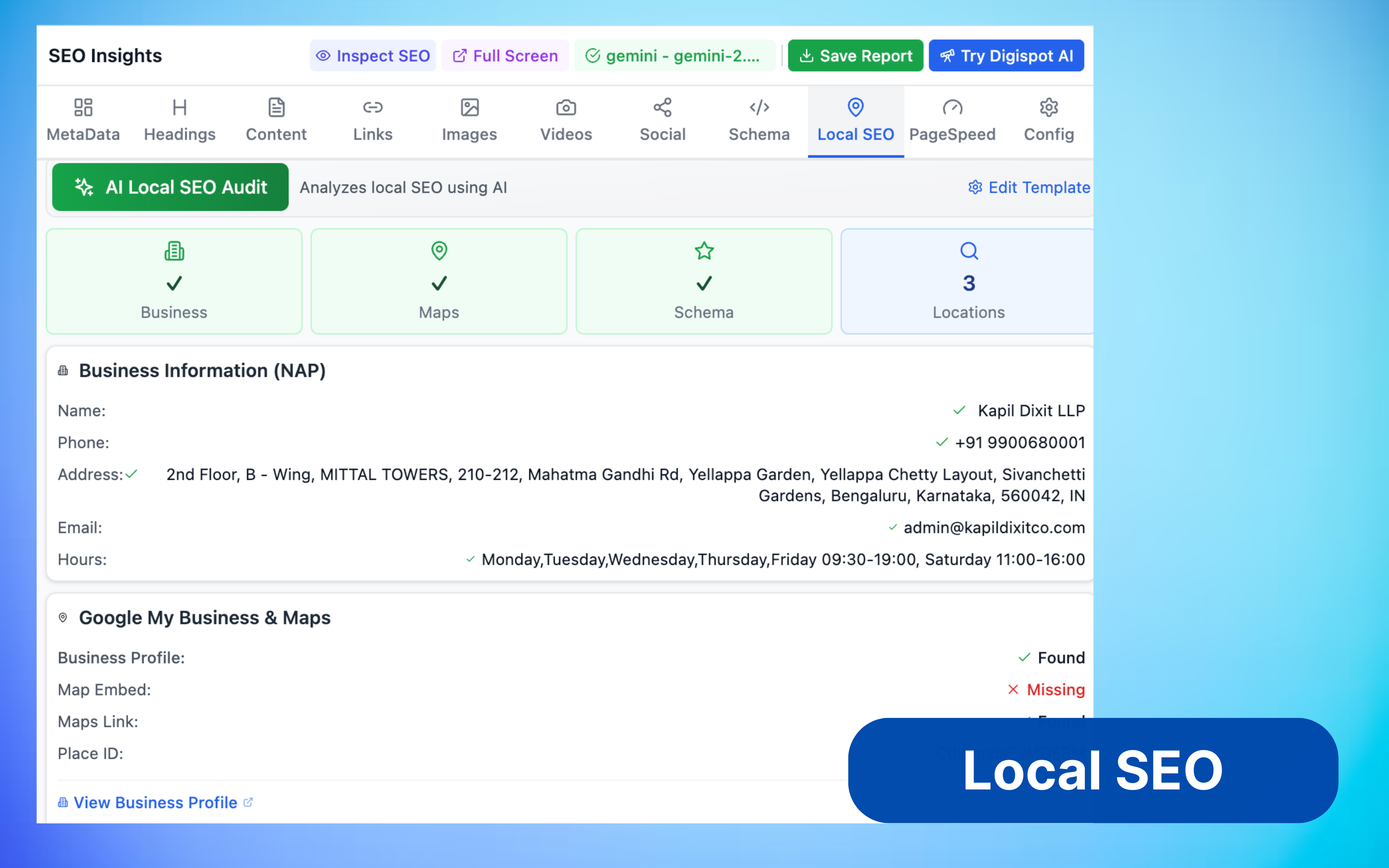1389x868 pixels.
Task: Select the MetaData tab icon
Action: (83, 107)
